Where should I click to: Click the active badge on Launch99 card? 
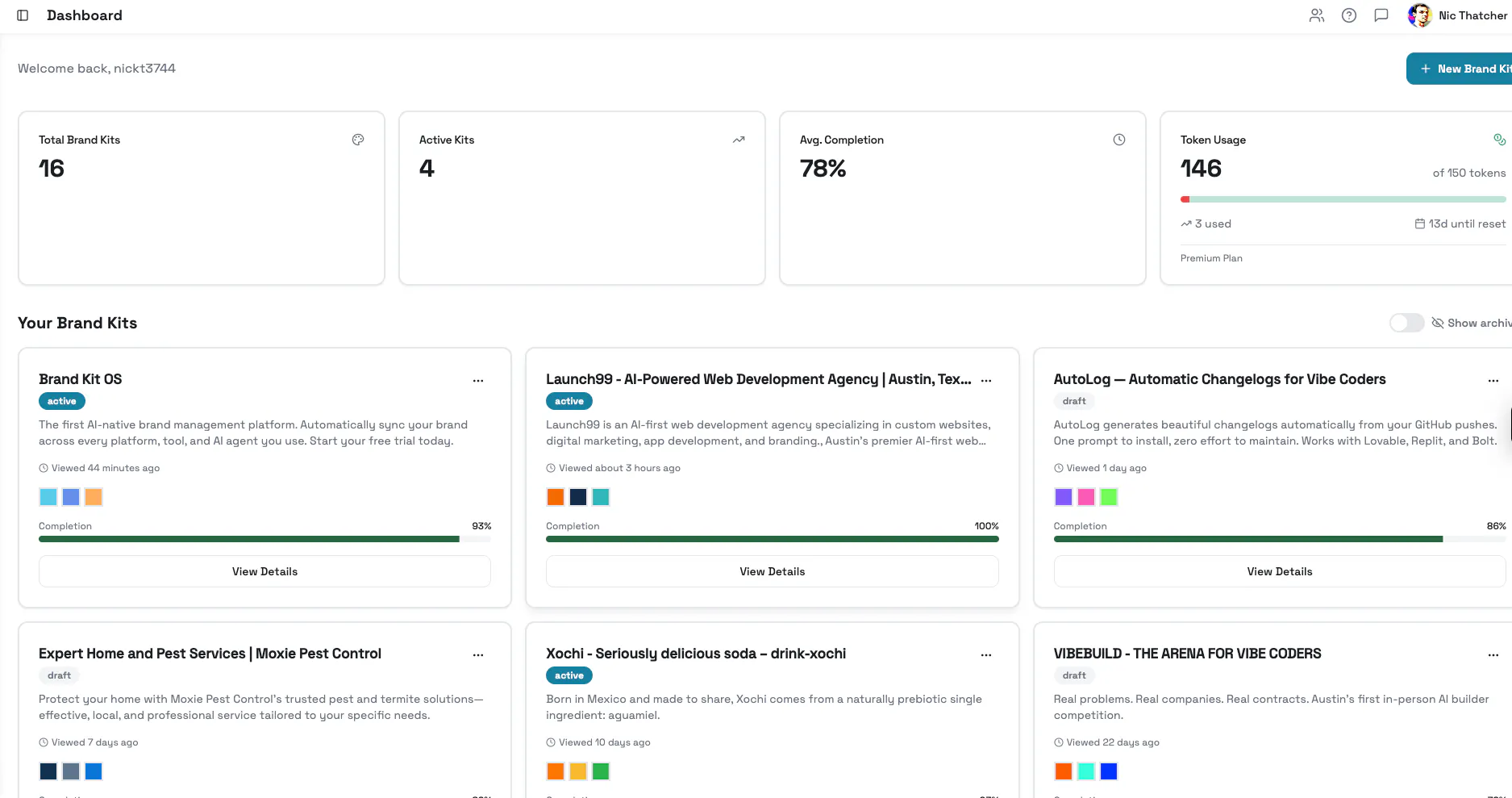pyautogui.click(x=569, y=401)
